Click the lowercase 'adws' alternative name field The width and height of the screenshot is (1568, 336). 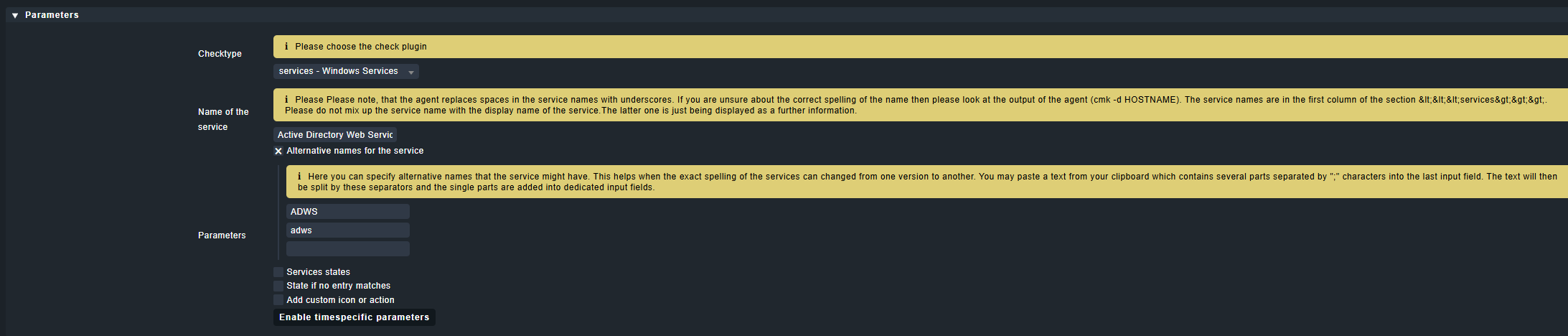pyautogui.click(x=347, y=230)
